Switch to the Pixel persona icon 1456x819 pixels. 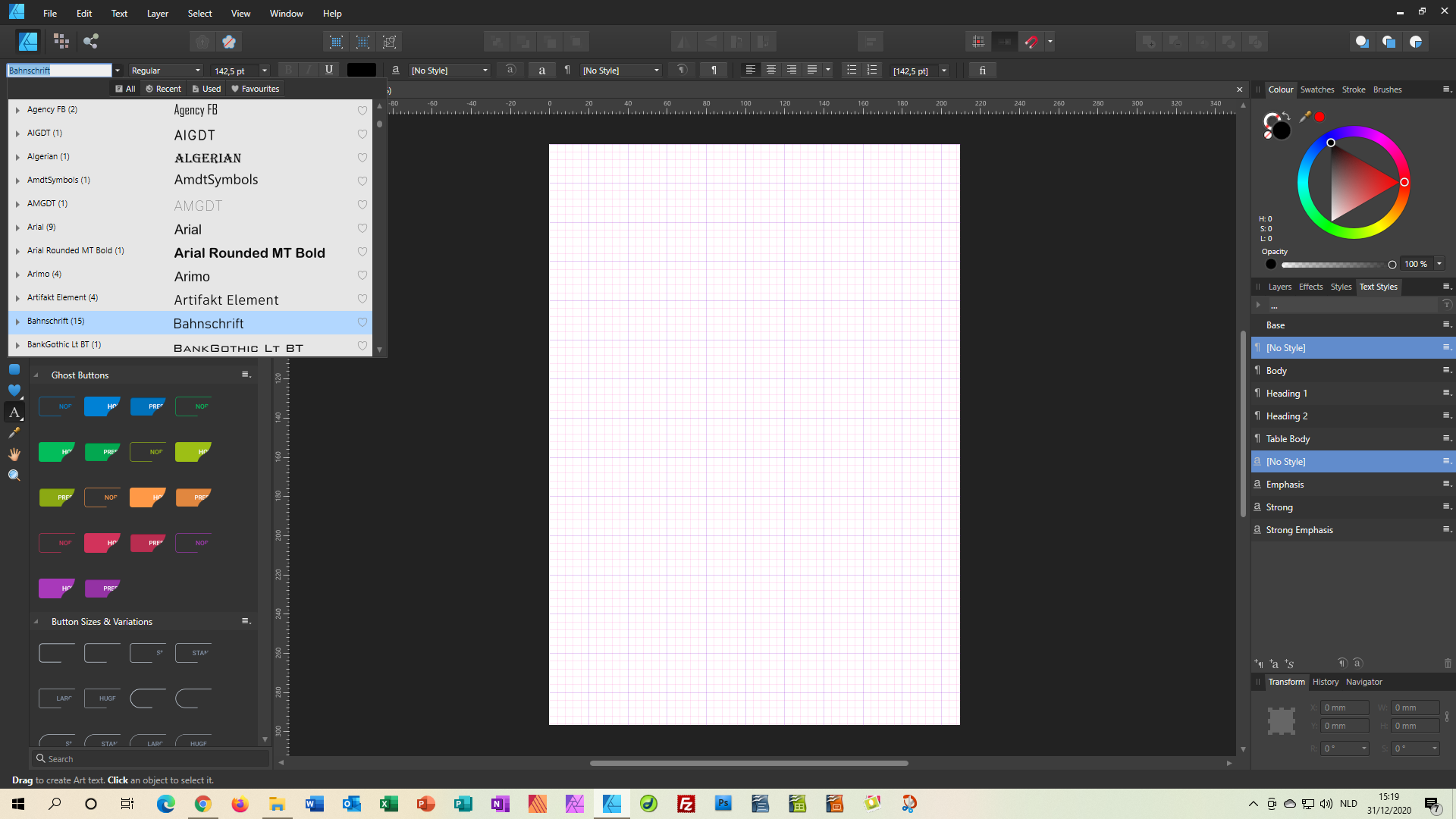61,42
